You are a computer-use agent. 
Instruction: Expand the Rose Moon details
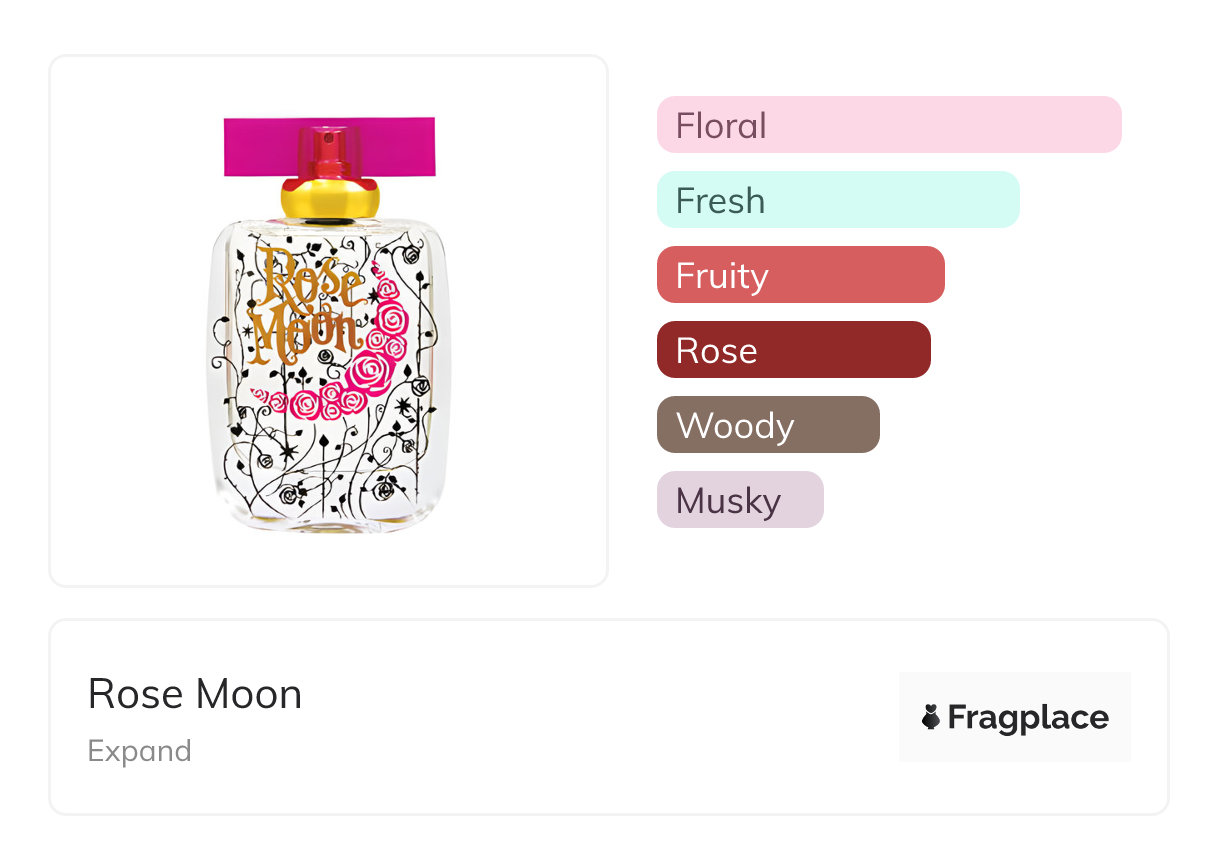coord(139,751)
